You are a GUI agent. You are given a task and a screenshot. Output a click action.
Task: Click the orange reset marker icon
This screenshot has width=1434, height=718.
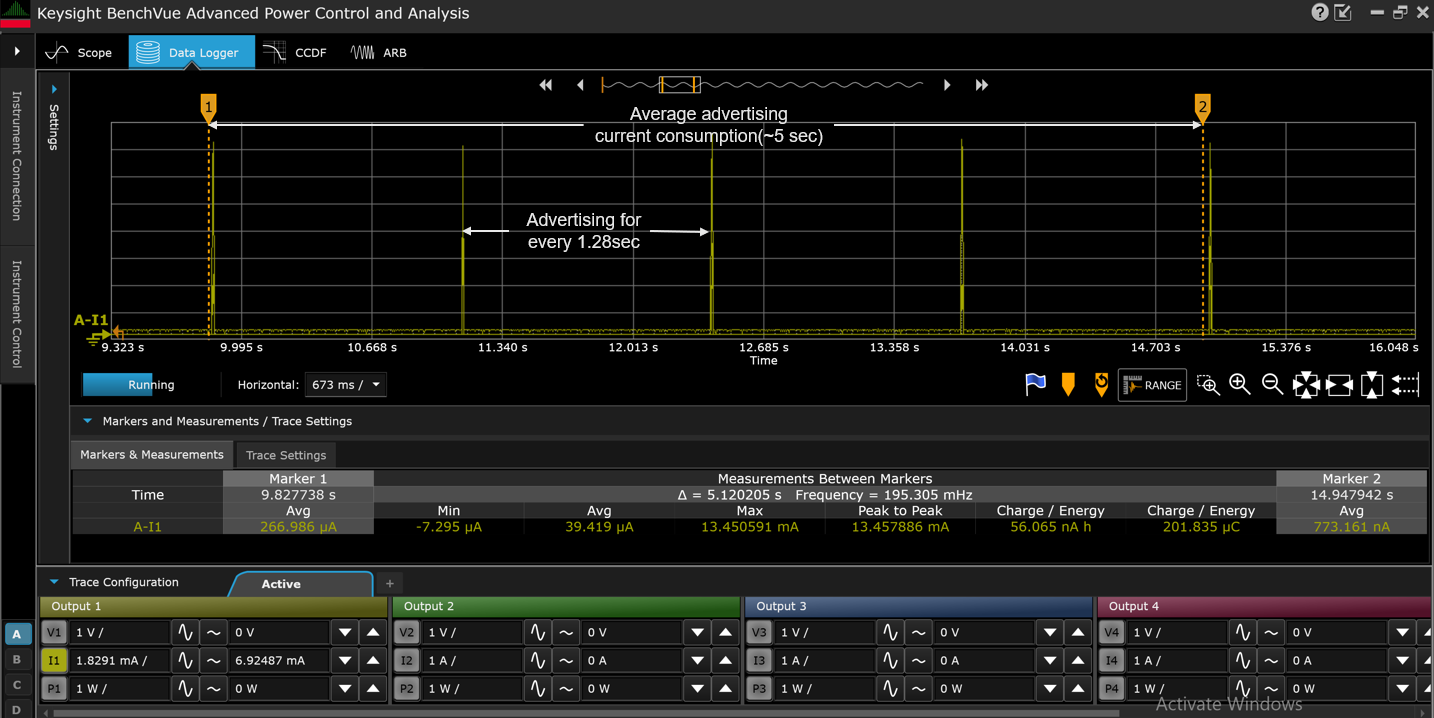point(1101,384)
